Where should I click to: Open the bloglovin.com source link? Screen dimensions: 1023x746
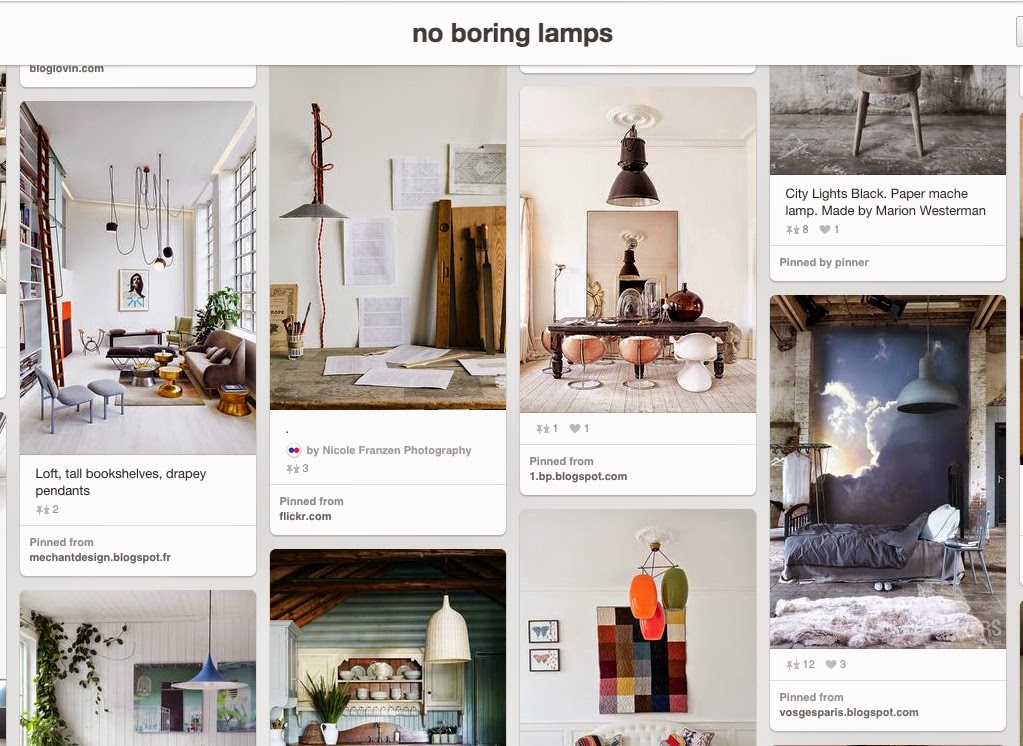[67, 69]
